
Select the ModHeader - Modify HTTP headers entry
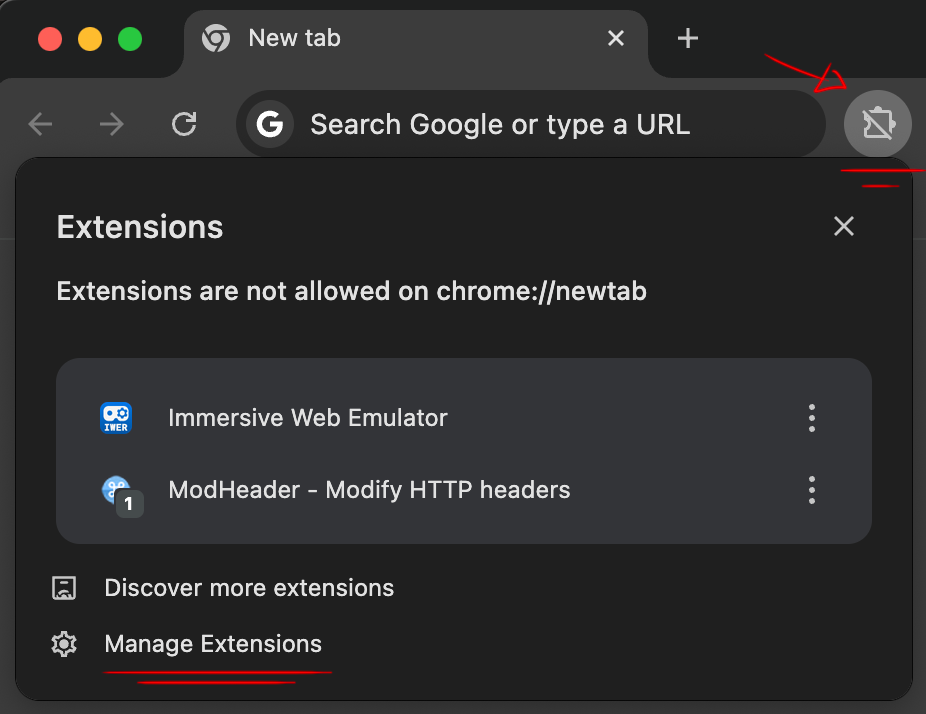pos(369,490)
